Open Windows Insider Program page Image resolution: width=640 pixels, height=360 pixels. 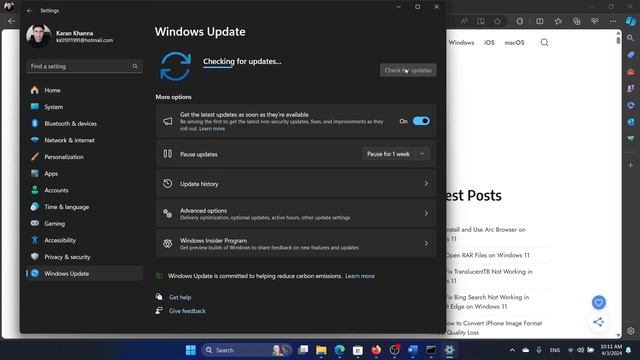coord(296,243)
